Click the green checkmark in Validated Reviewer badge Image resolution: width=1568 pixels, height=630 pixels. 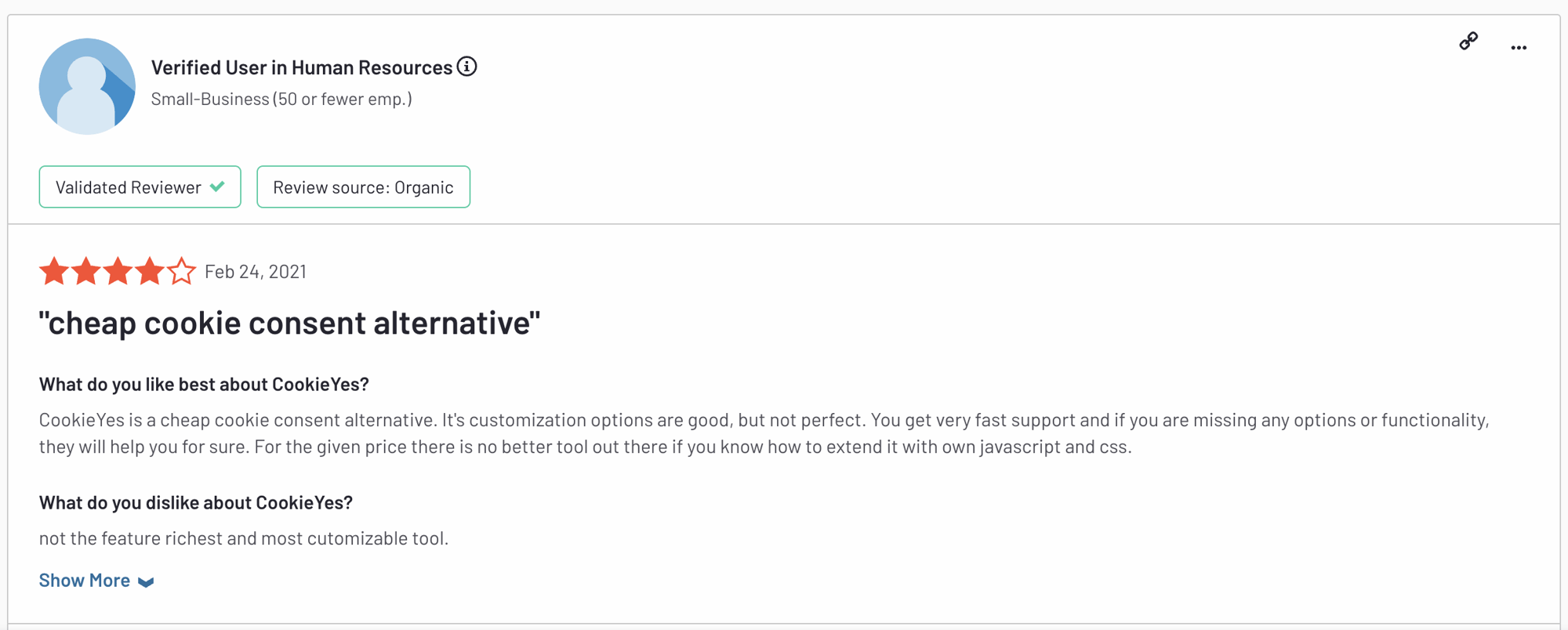(x=216, y=186)
